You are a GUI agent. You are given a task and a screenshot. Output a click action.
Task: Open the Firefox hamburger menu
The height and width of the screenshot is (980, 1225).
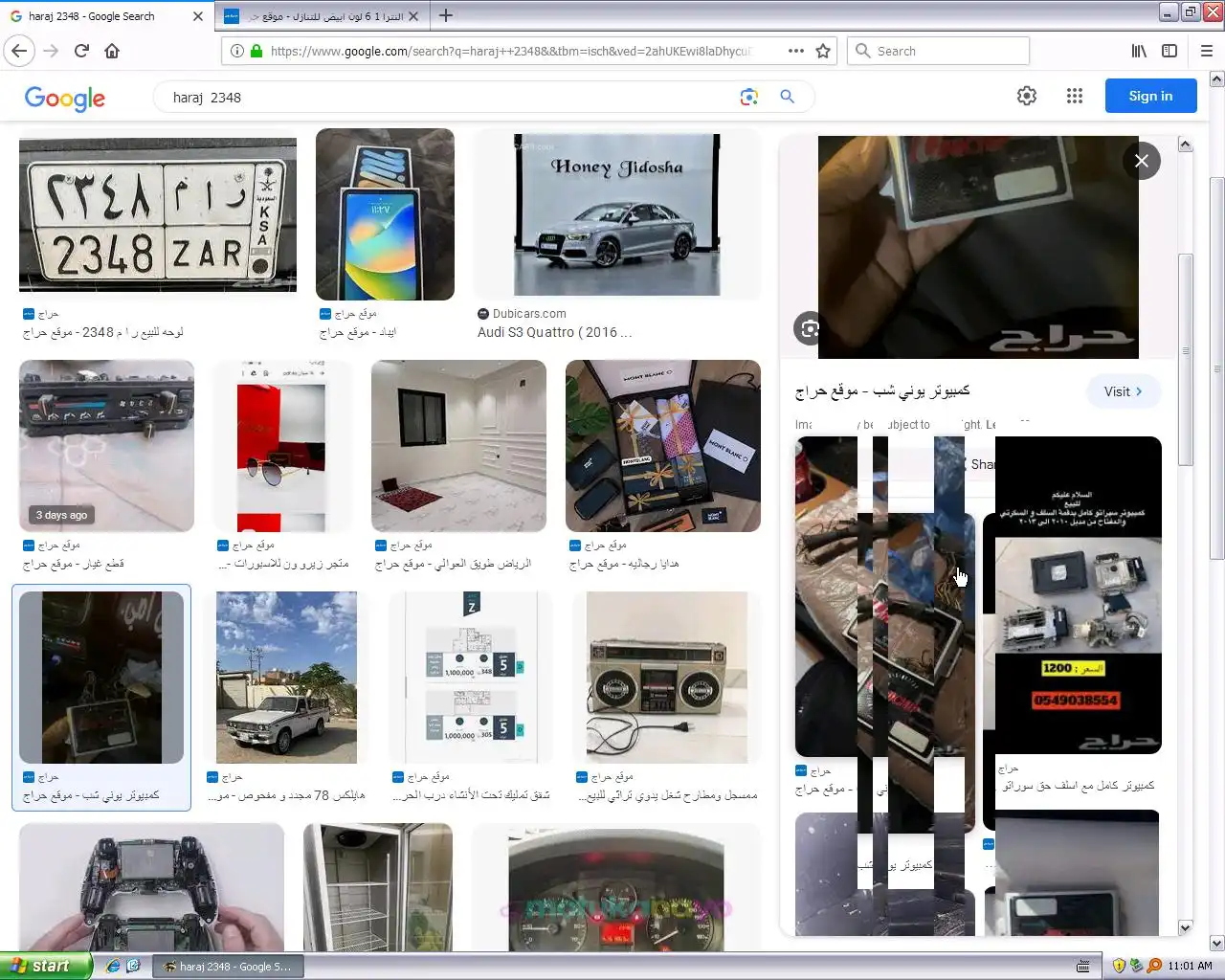point(1206,51)
